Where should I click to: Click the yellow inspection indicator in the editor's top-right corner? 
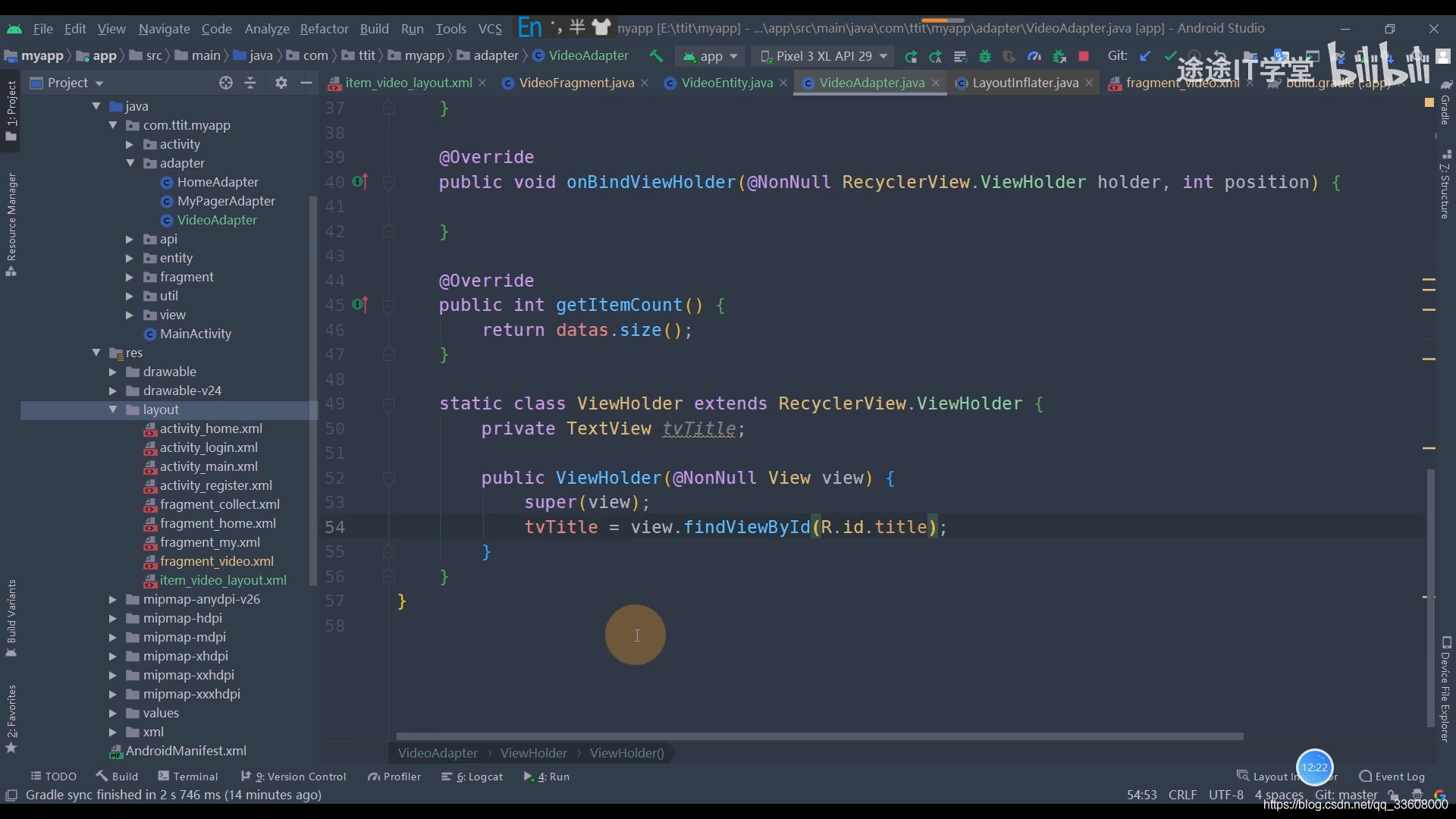pyautogui.click(x=1429, y=102)
